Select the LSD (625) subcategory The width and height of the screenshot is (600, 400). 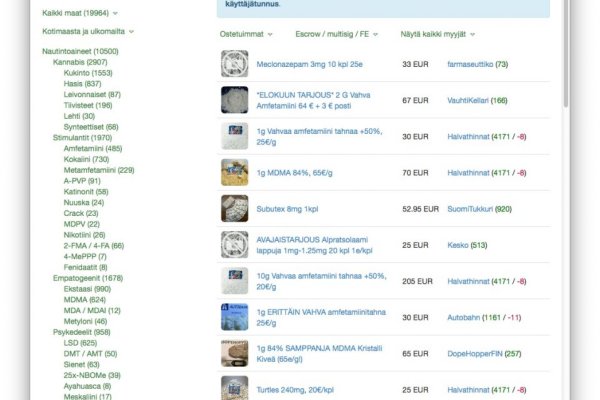[x=80, y=343]
